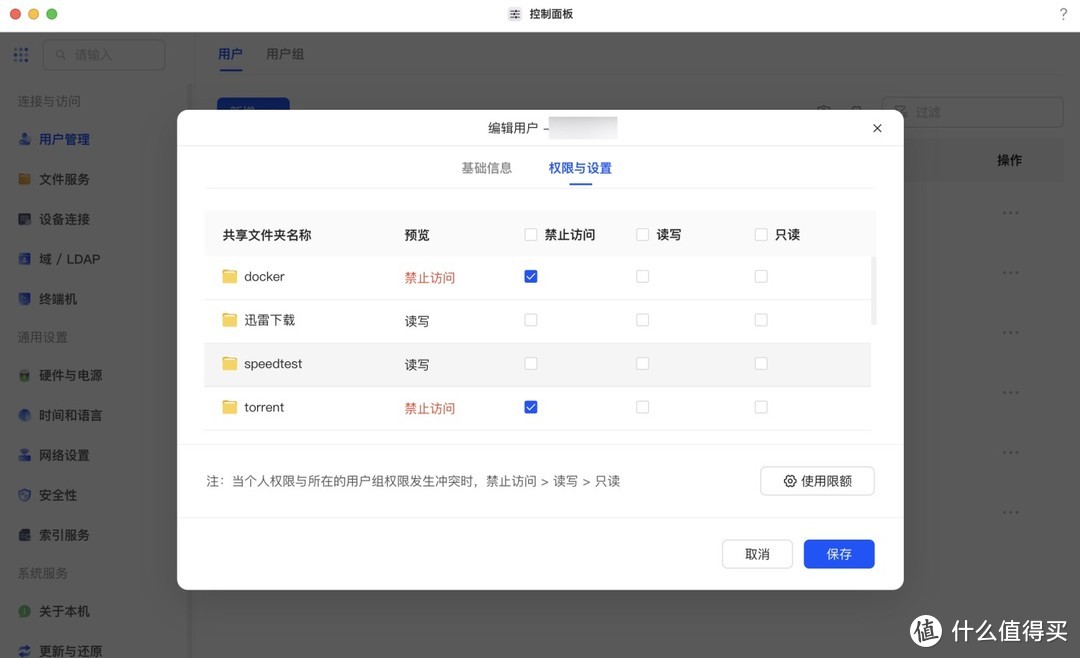
Task: Click the 保存 button
Action: tap(839, 554)
